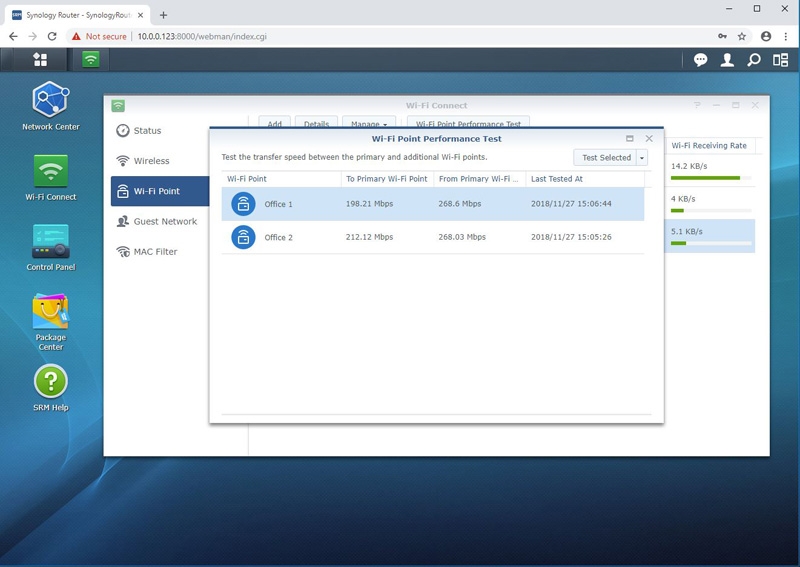The height and width of the screenshot is (567, 800).
Task: Open user account options icon
Action: point(727,60)
